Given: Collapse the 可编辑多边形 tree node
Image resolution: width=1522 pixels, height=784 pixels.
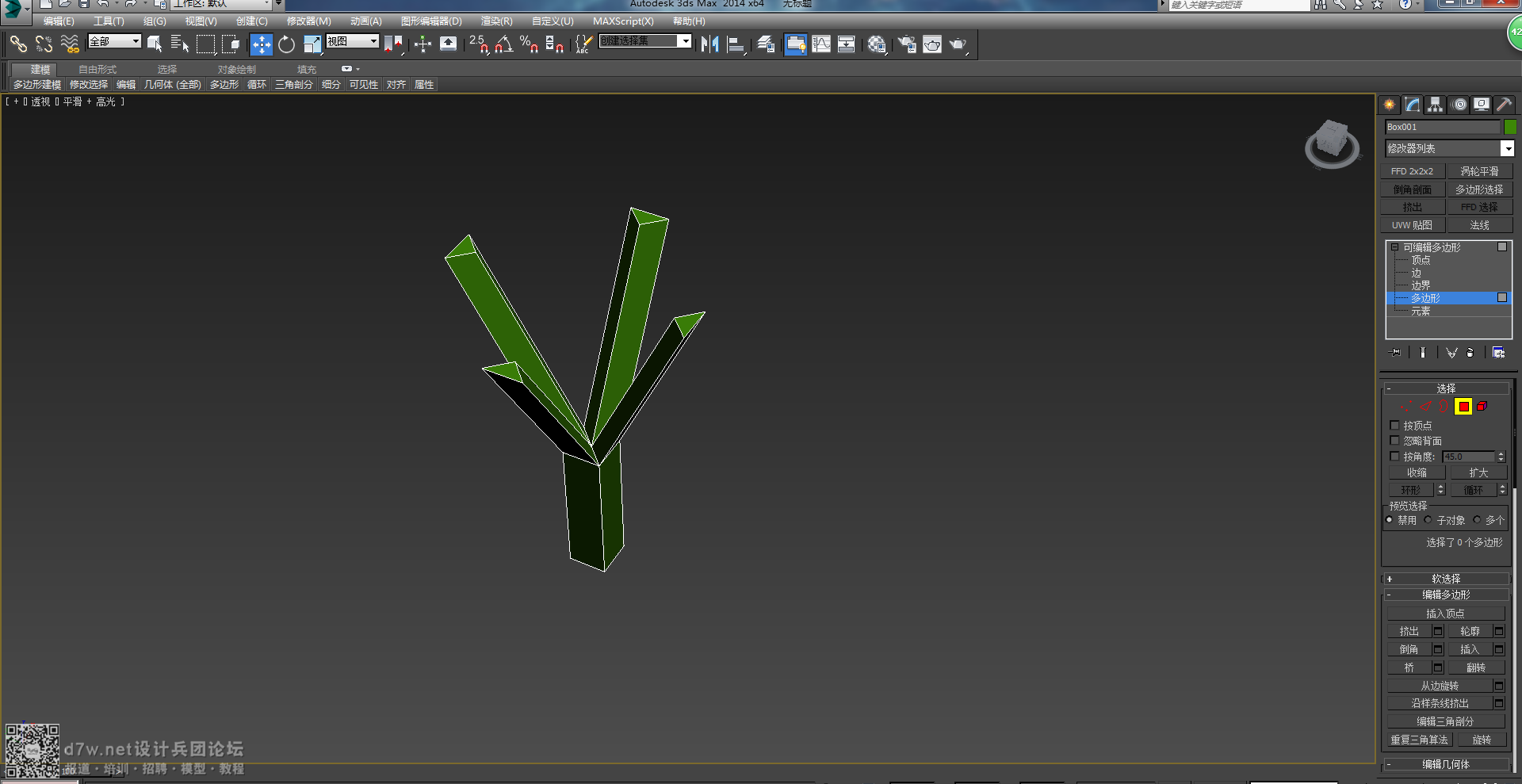Looking at the screenshot, I should coord(1394,247).
